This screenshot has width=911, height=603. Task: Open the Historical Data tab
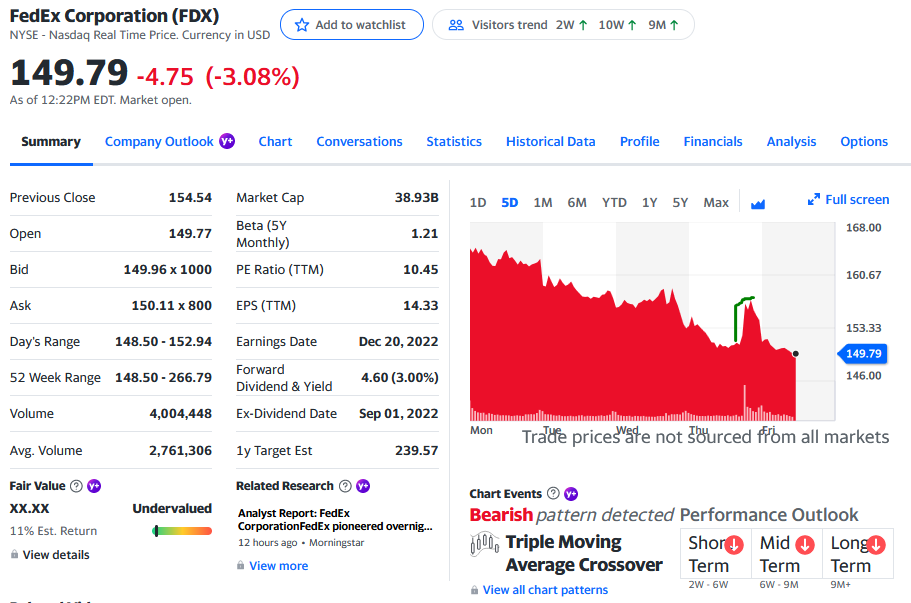coord(550,142)
